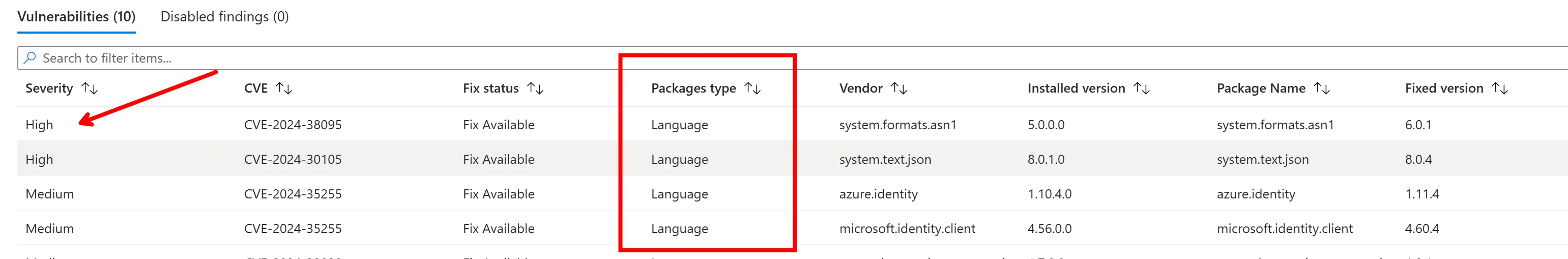1568x259 pixels.
Task: Toggle sorting on Packages type column
Action: tap(752, 89)
